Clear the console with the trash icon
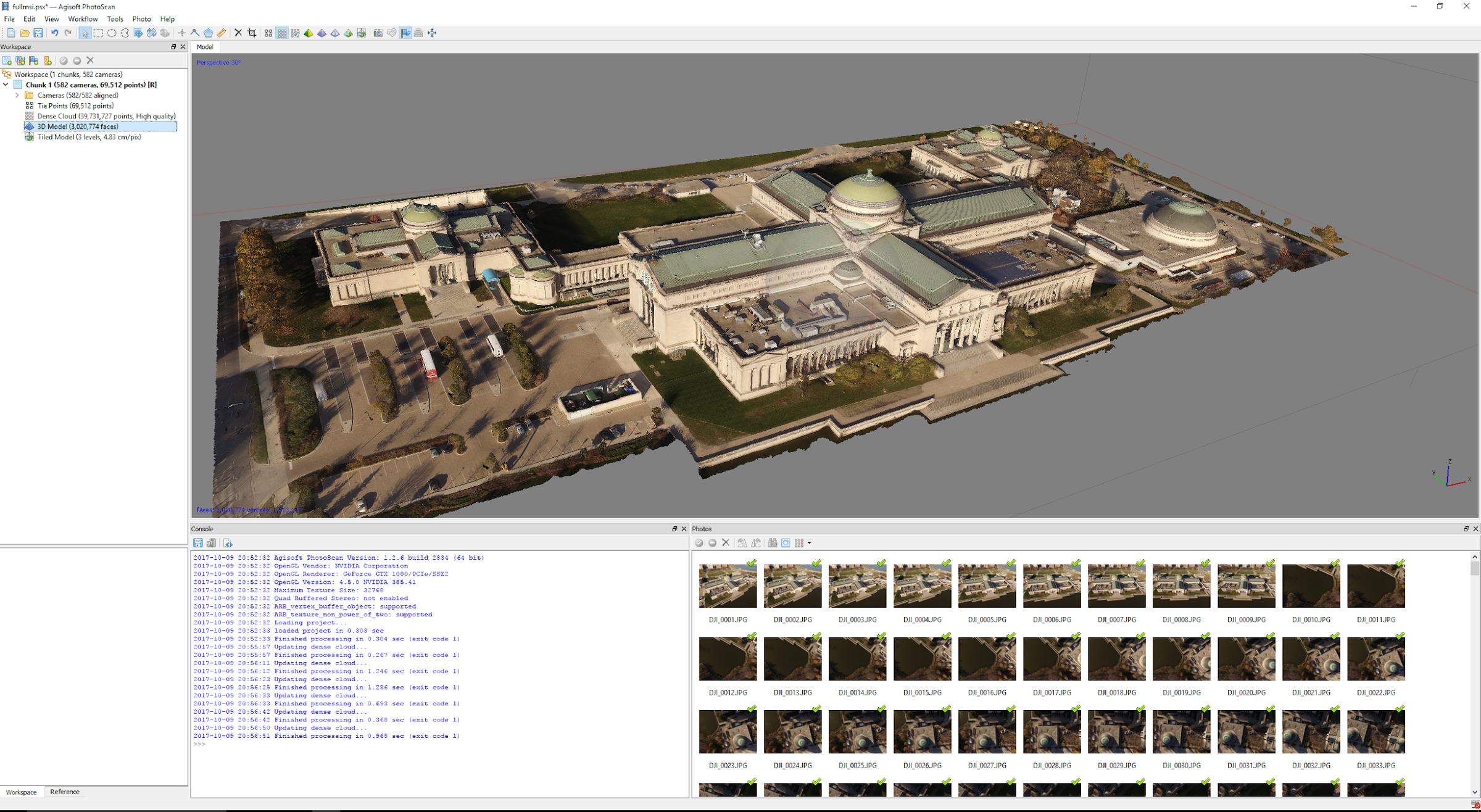 (212, 543)
